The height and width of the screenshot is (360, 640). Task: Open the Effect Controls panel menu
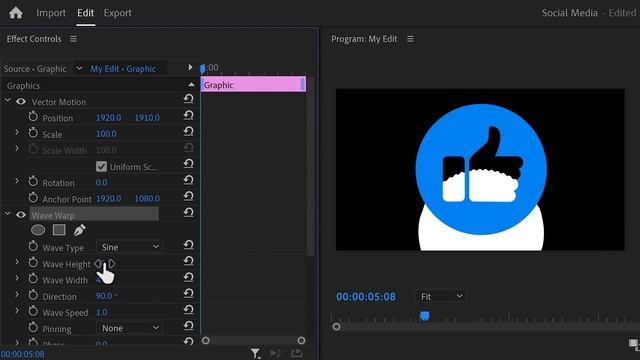coord(73,39)
